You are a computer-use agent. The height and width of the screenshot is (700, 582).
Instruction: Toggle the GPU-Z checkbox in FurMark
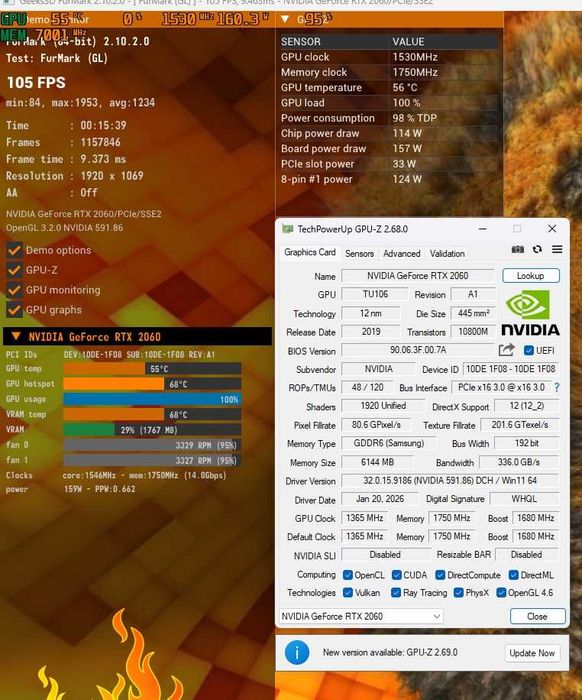pyautogui.click(x=14, y=270)
